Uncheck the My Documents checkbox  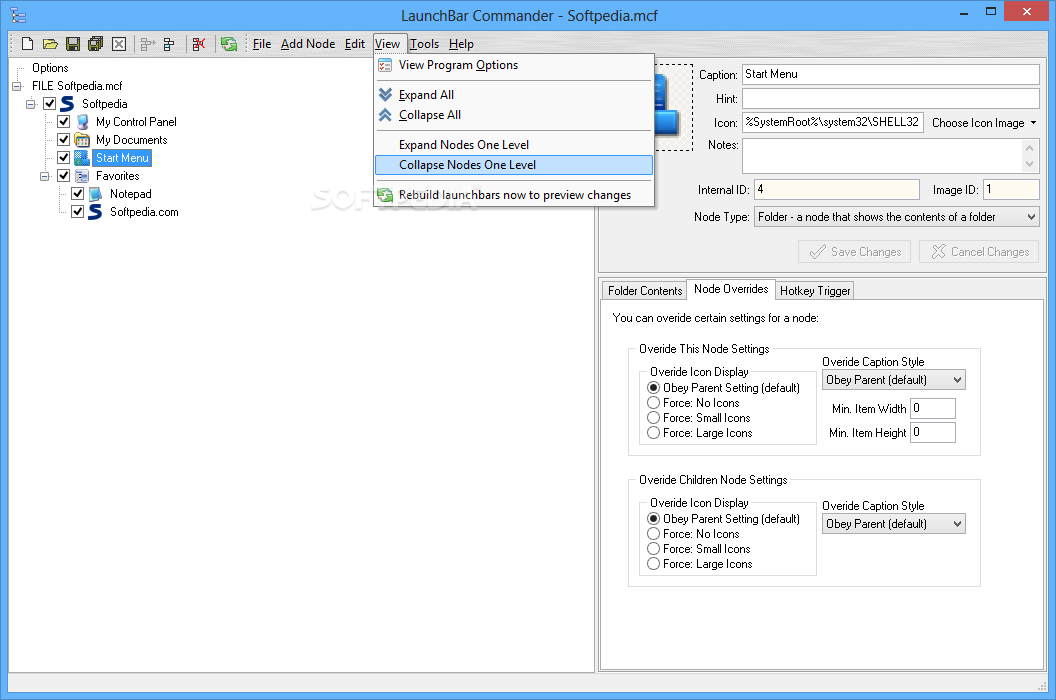pos(63,139)
